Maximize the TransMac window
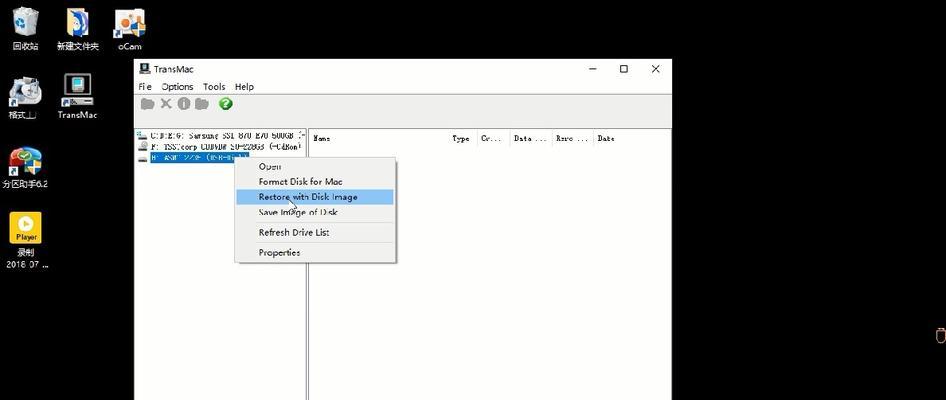Image resolution: width=946 pixels, height=400 pixels. pos(624,69)
